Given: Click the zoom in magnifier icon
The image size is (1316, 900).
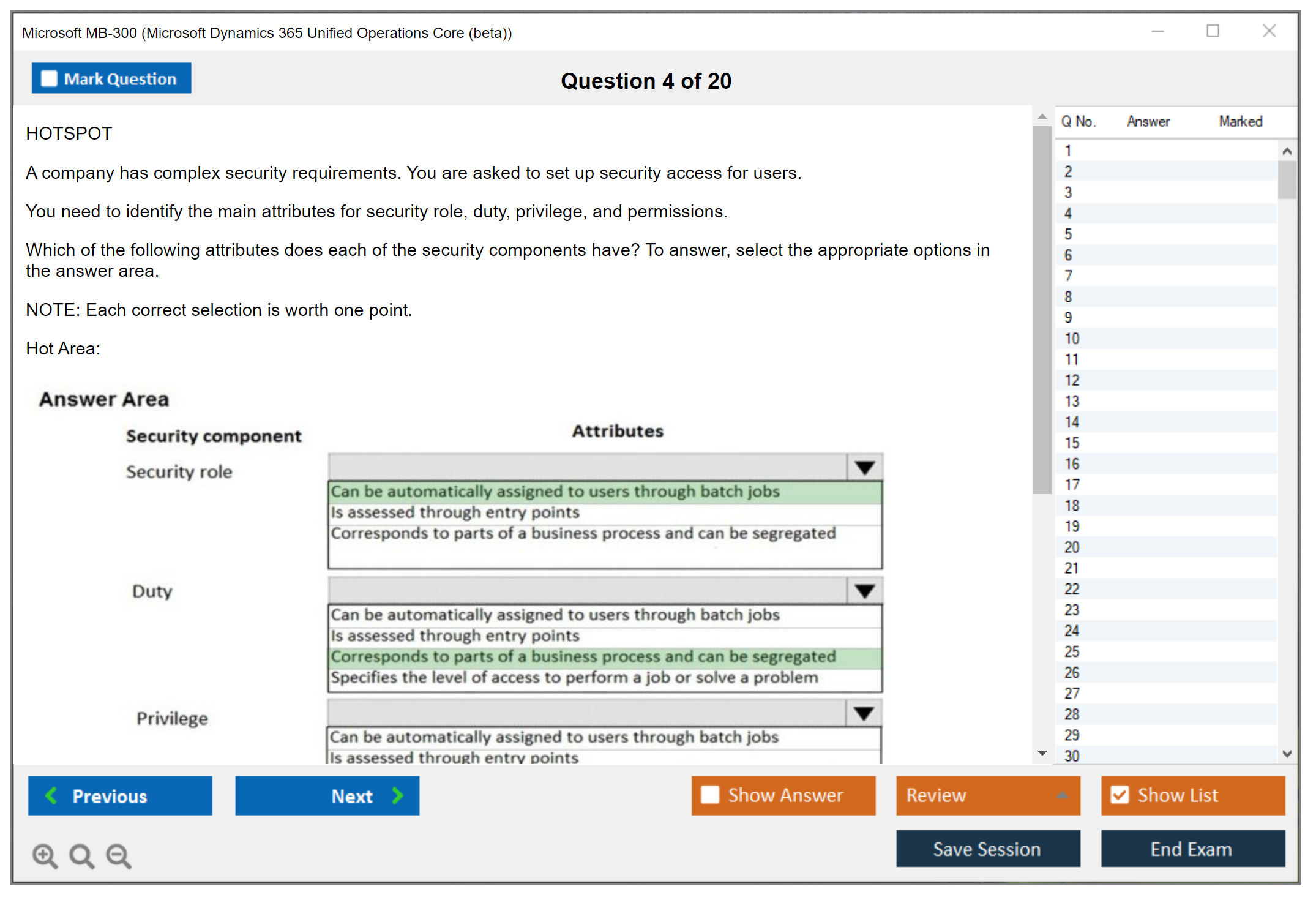Looking at the screenshot, I should point(45,855).
